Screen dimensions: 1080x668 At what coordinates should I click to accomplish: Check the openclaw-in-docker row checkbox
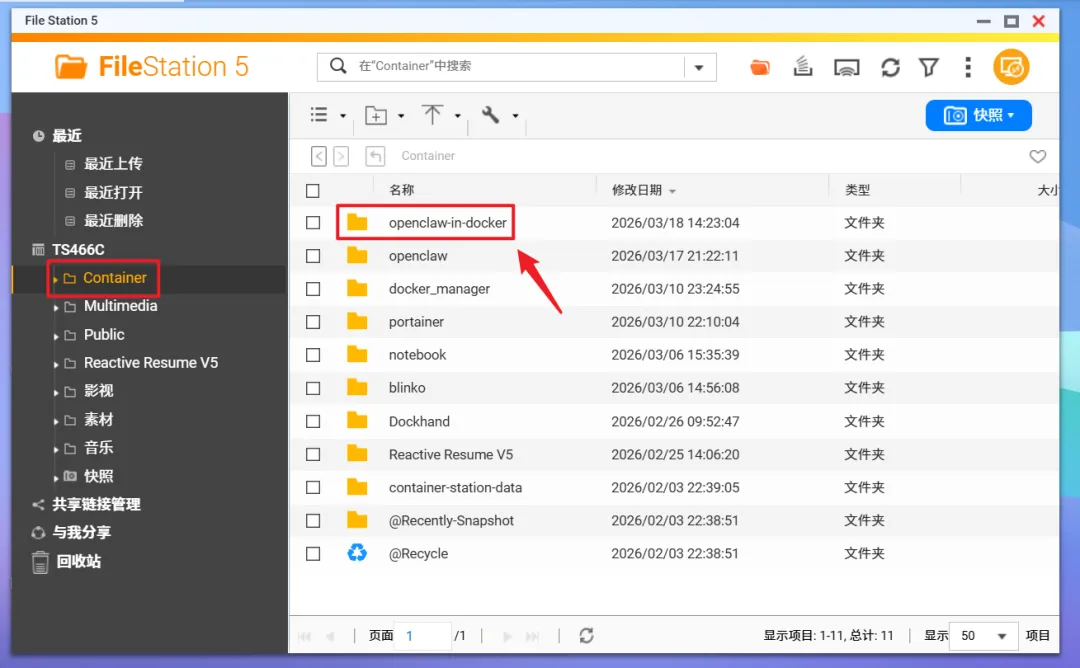pos(313,222)
